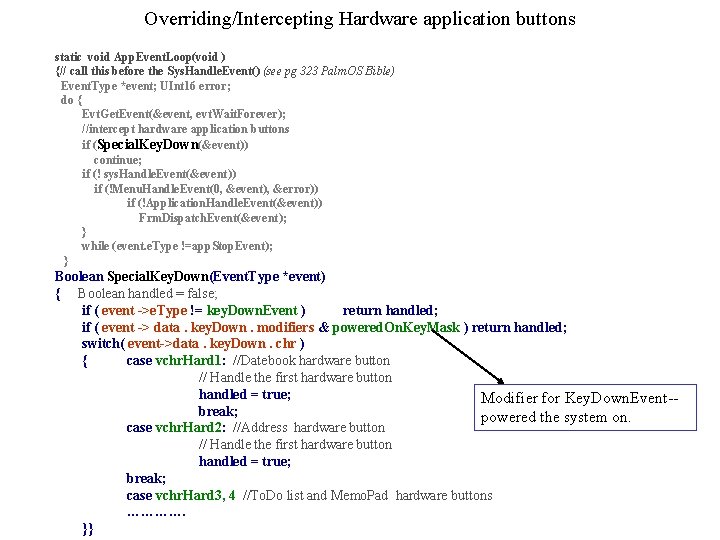Click 'EvtGetEvent(&event, evtWaitForever);' line
Image resolution: width=720 pixels, height=540 pixels.
(184, 114)
